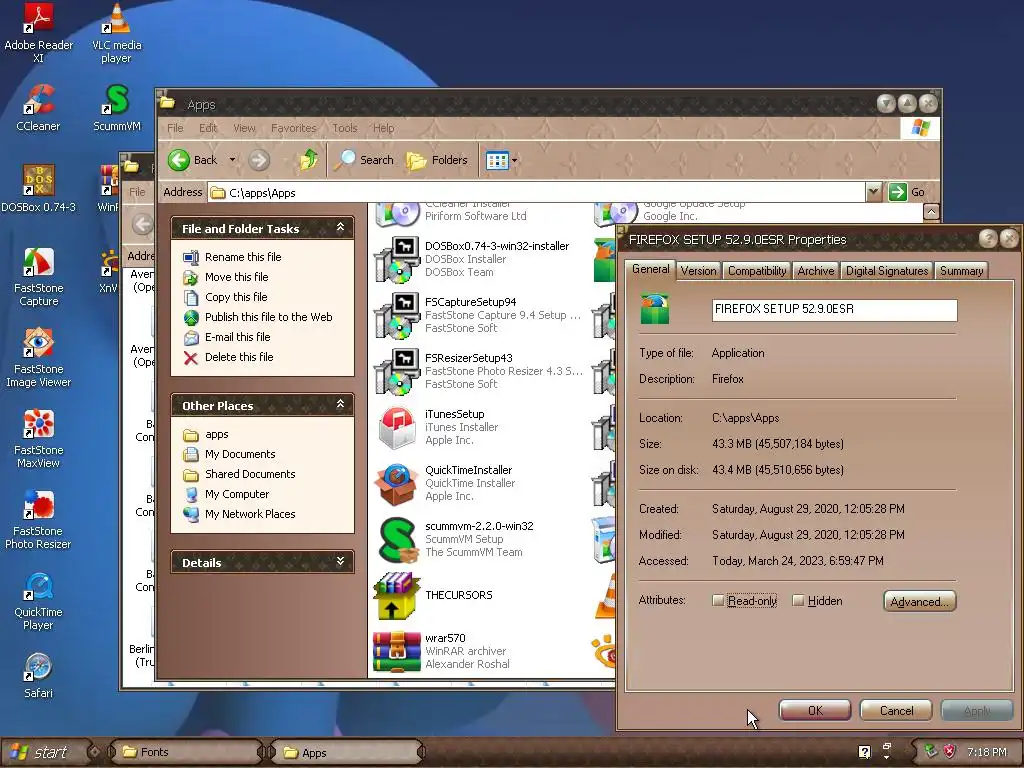Image resolution: width=1024 pixels, height=768 pixels.
Task: Expand the Details panel
Action: pyautogui.click(x=340, y=562)
